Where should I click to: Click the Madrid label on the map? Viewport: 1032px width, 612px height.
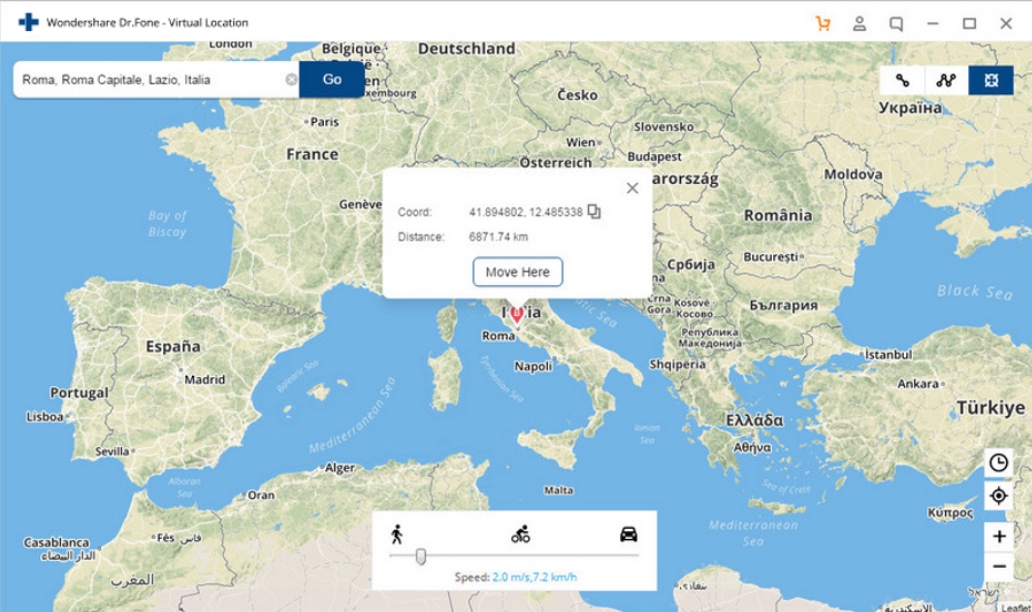tap(204, 380)
